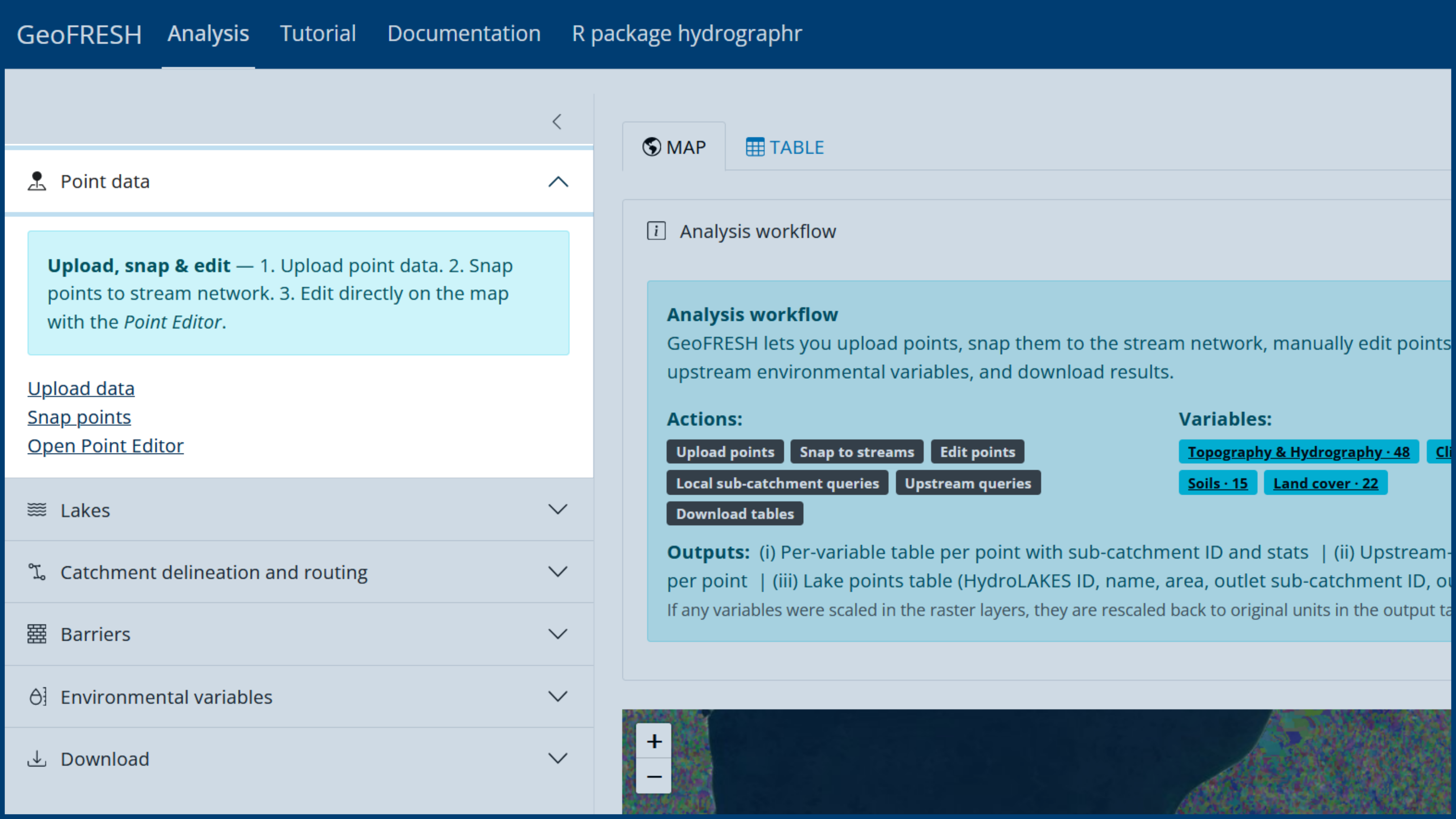Click the Catchment delineation routing icon
Image resolution: width=1456 pixels, height=819 pixels.
[37, 572]
